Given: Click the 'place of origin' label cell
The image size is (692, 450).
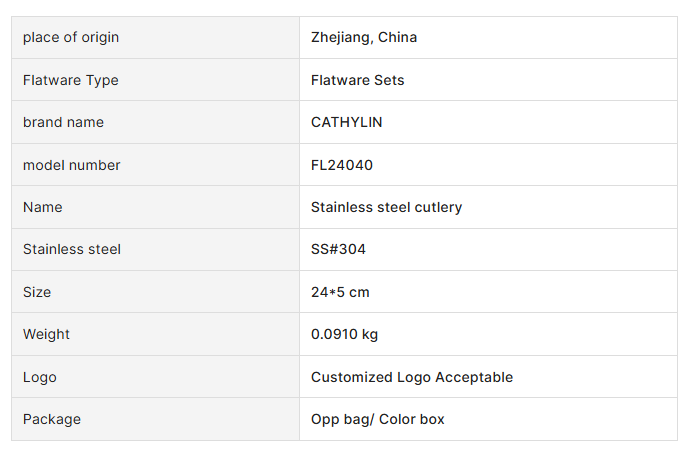Looking at the screenshot, I should coord(71,38).
